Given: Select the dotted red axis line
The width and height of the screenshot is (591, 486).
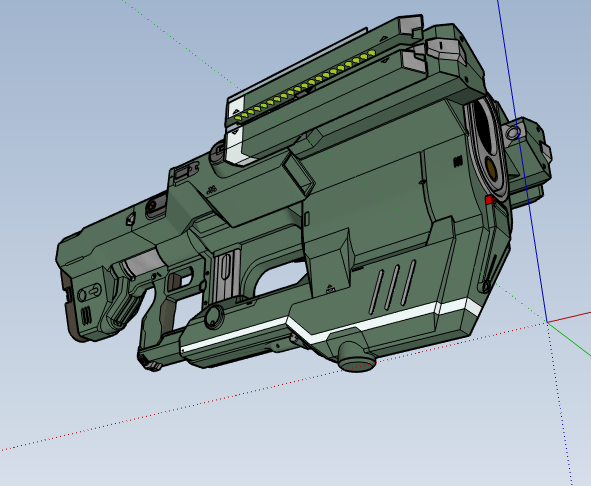Looking at the screenshot, I should (x=273, y=386).
